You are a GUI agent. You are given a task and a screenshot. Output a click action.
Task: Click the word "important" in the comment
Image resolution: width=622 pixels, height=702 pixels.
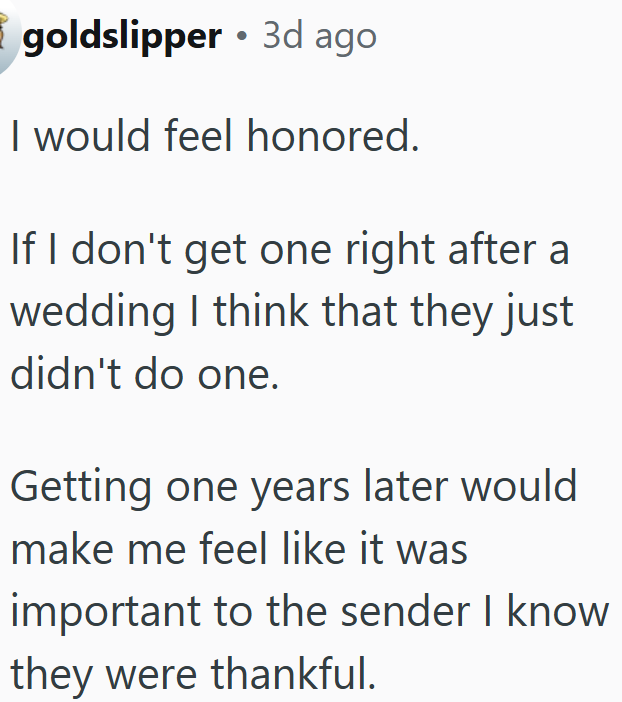click(109, 611)
